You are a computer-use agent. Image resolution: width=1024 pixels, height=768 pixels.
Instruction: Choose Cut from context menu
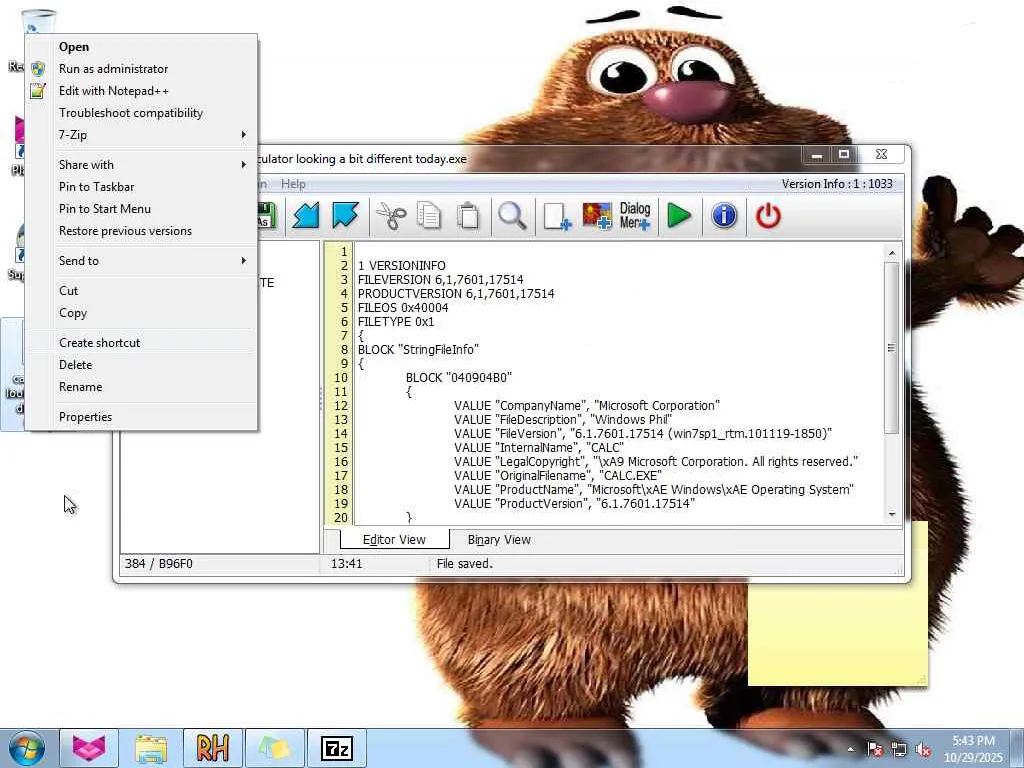tap(142, 291)
